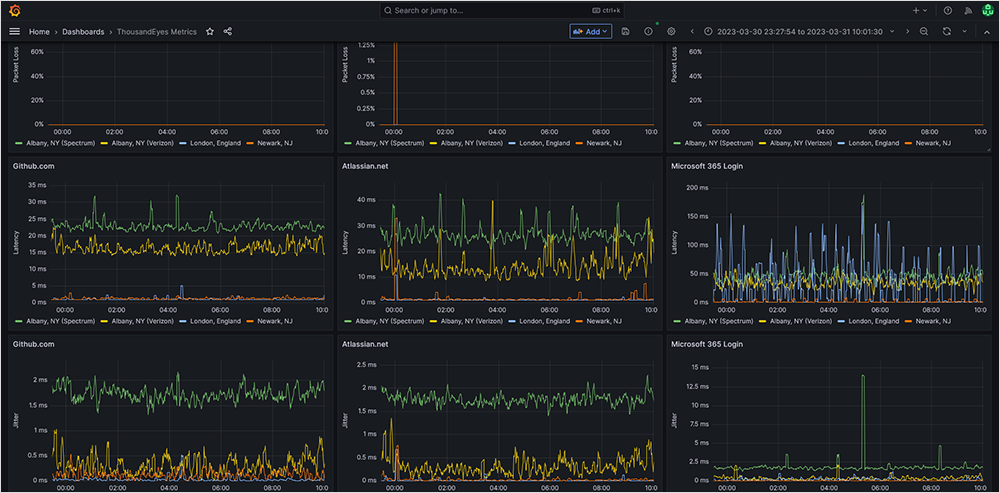Open the hamburger navigation menu
Viewport: 1000px width, 493px height.
point(14,31)
